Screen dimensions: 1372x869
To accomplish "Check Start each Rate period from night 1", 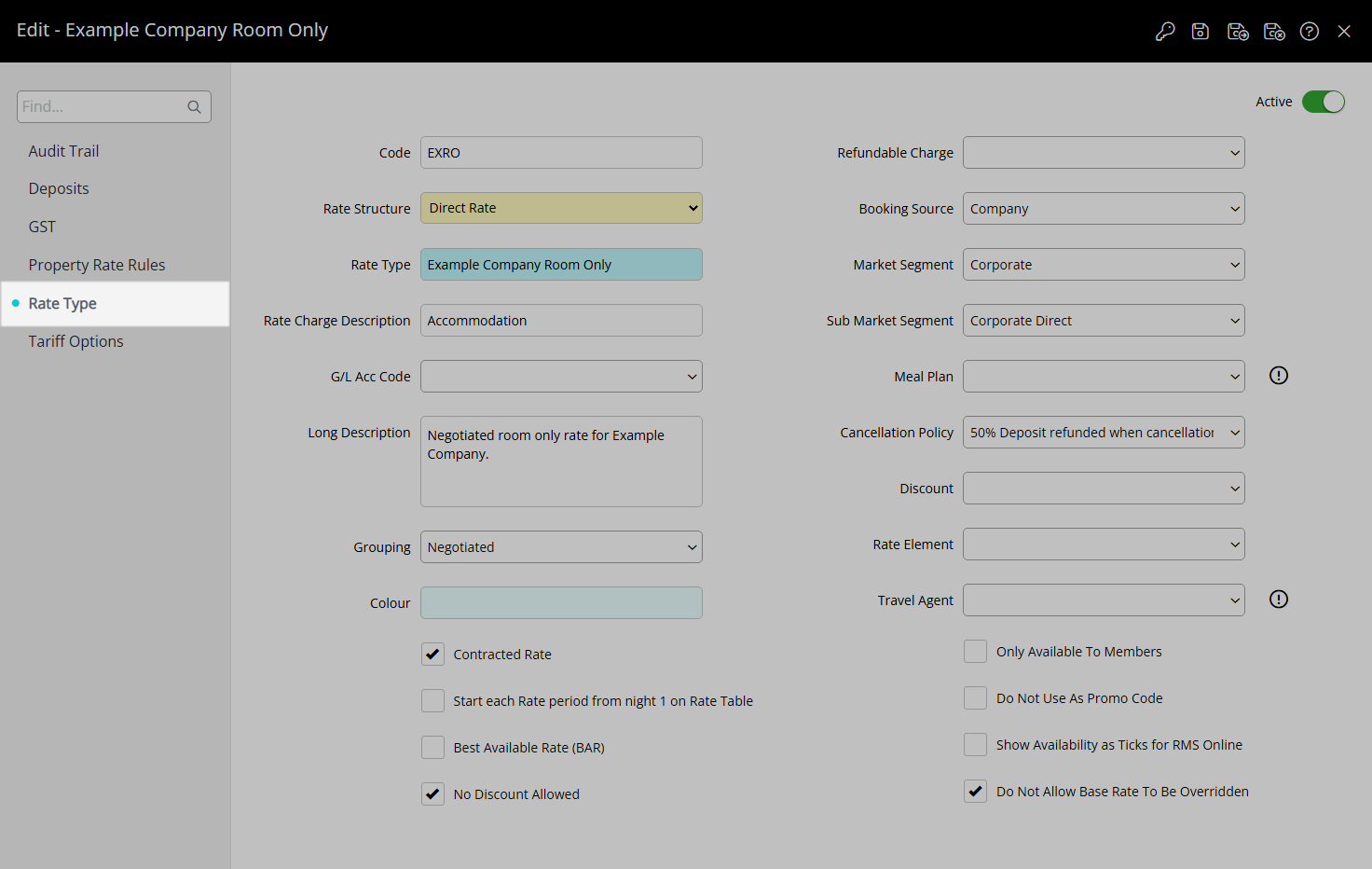I will pyautogui.click(x=432, y=700).
